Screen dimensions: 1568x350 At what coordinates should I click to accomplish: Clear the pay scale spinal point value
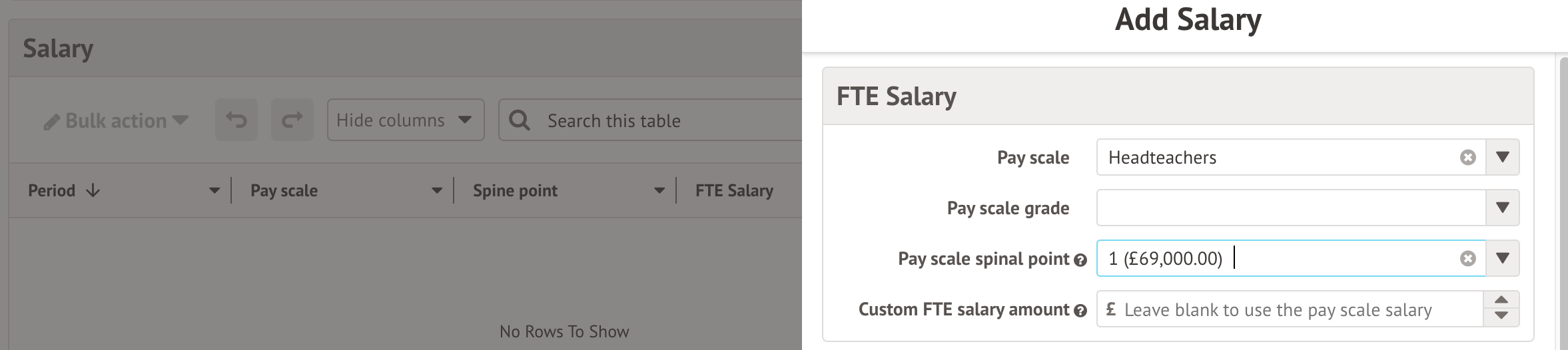1467,259
